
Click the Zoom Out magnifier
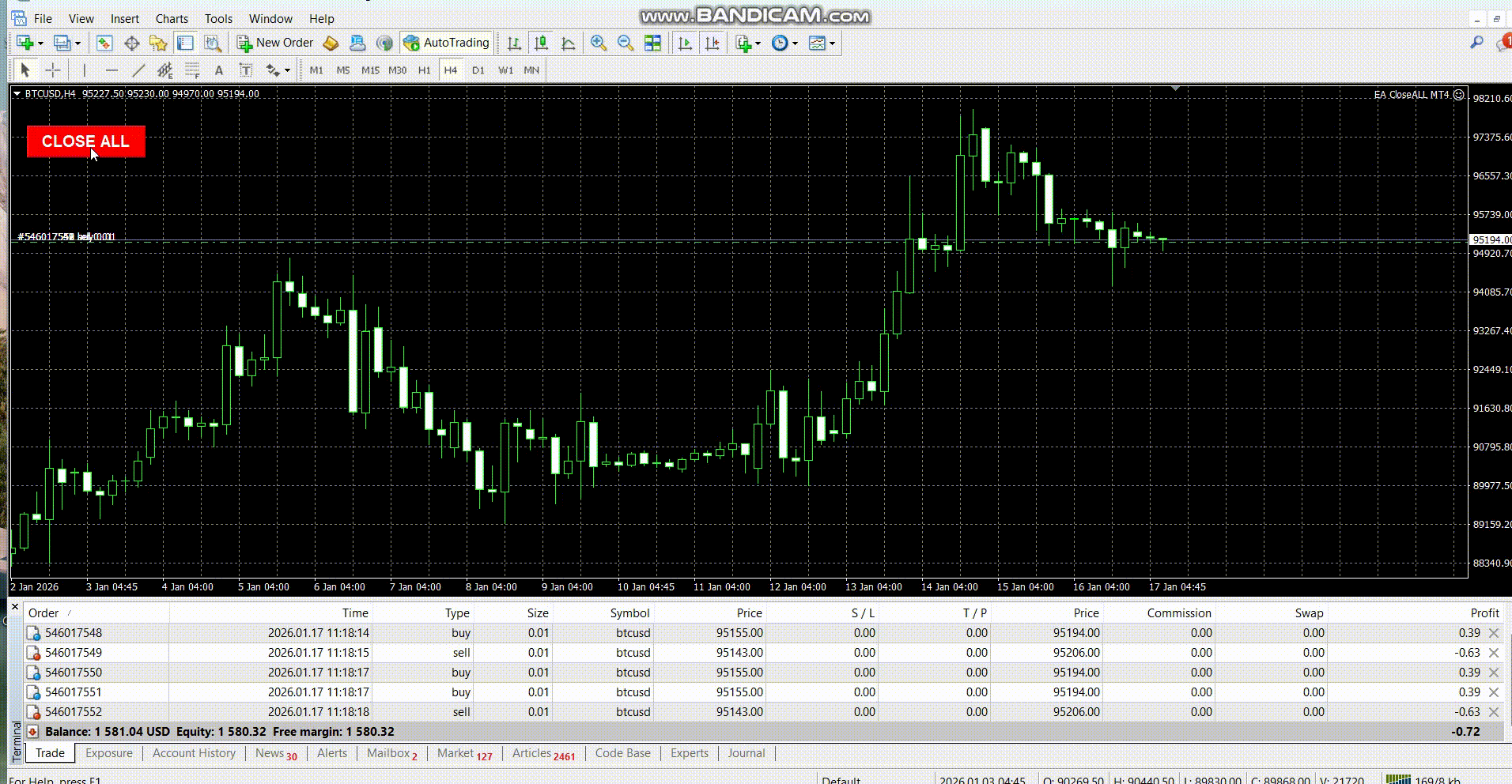[626, 43]
